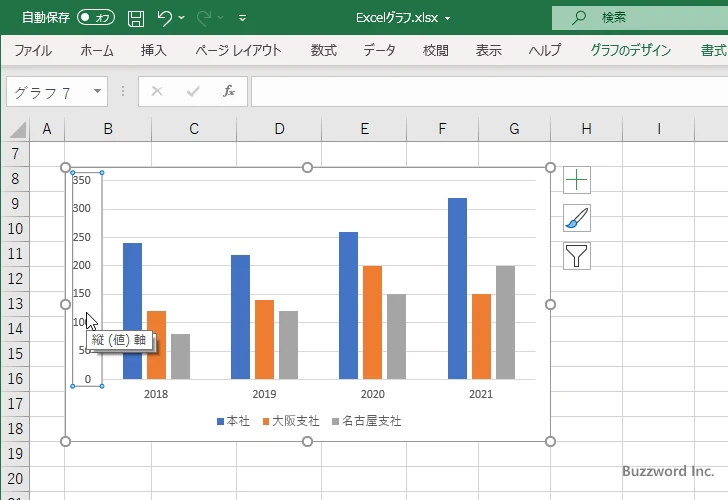The width and height of the screenshot is (728, 500).
Task: Switch to the データ tab
Action: coord(379,50)
